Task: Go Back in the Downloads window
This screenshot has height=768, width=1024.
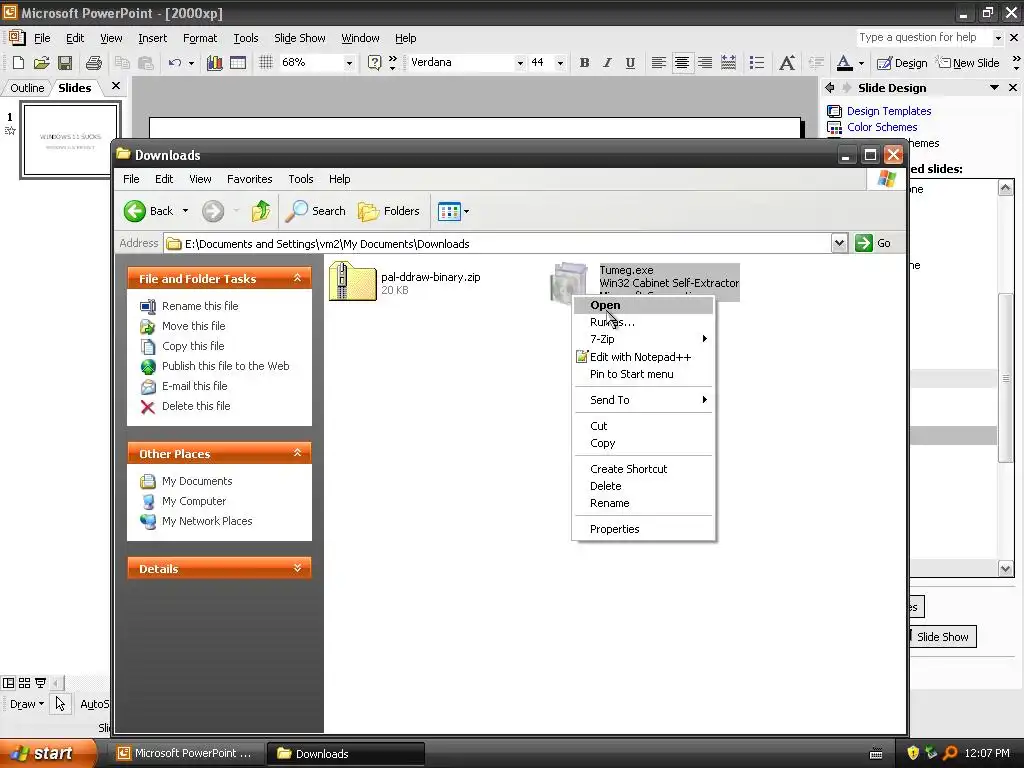Action: tap(149, 211)
